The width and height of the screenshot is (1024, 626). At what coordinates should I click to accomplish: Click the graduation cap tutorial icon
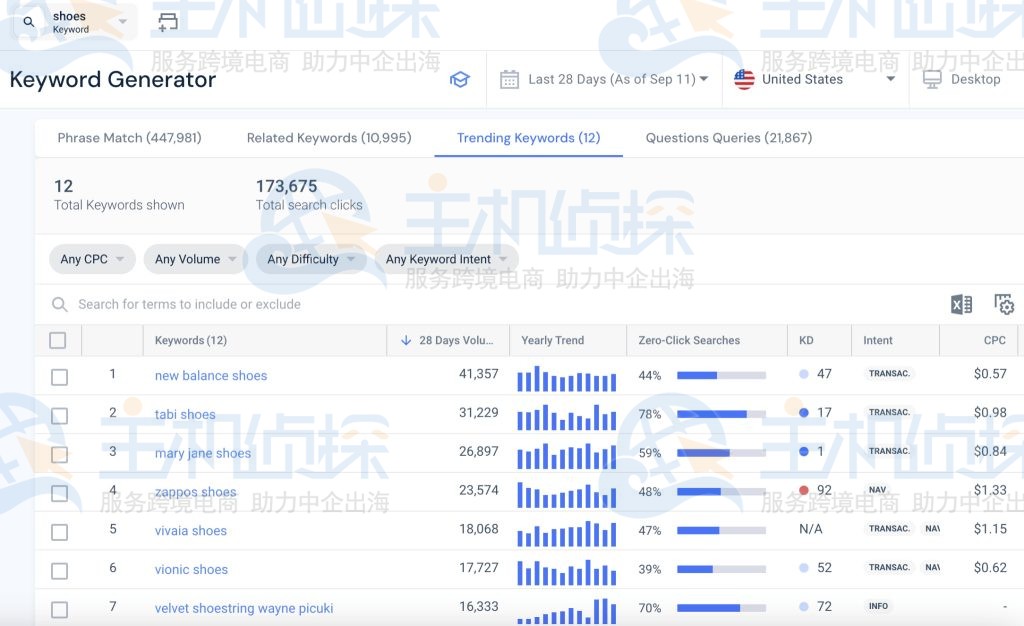(x=459, y=80)
